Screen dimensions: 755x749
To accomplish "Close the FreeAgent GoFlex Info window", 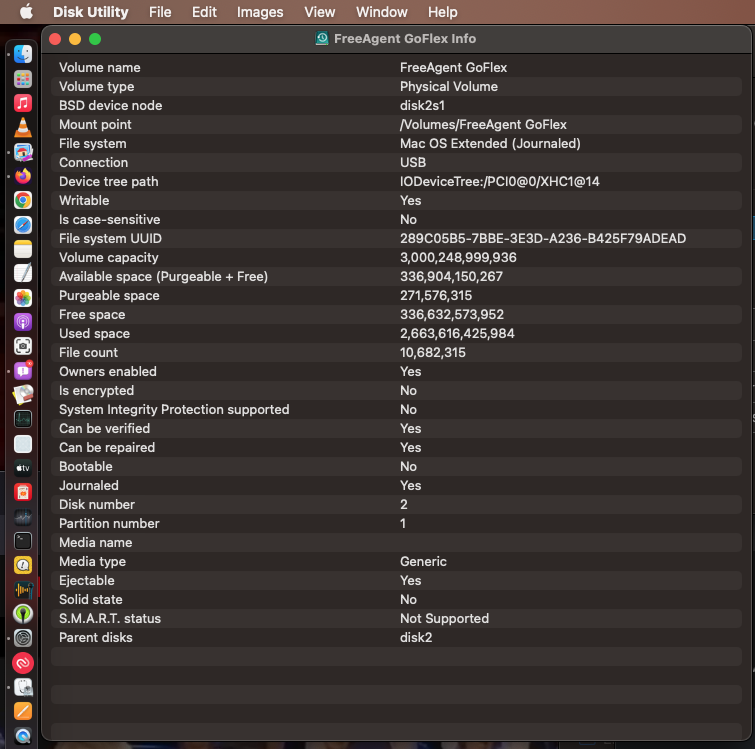I will [x=55, y=39].
